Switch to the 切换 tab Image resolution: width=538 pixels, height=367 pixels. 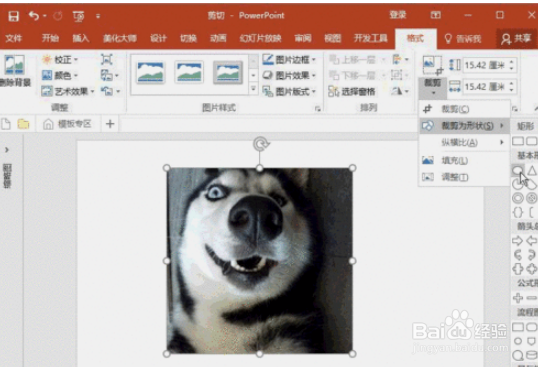[188, 38]
